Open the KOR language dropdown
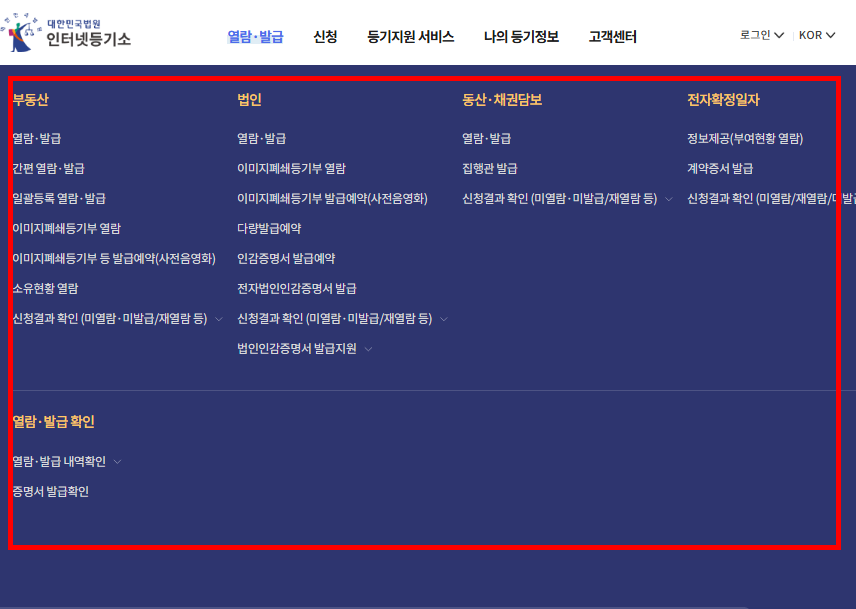The image size is (856, 609). pyautogui.click(x=818, y=33)
